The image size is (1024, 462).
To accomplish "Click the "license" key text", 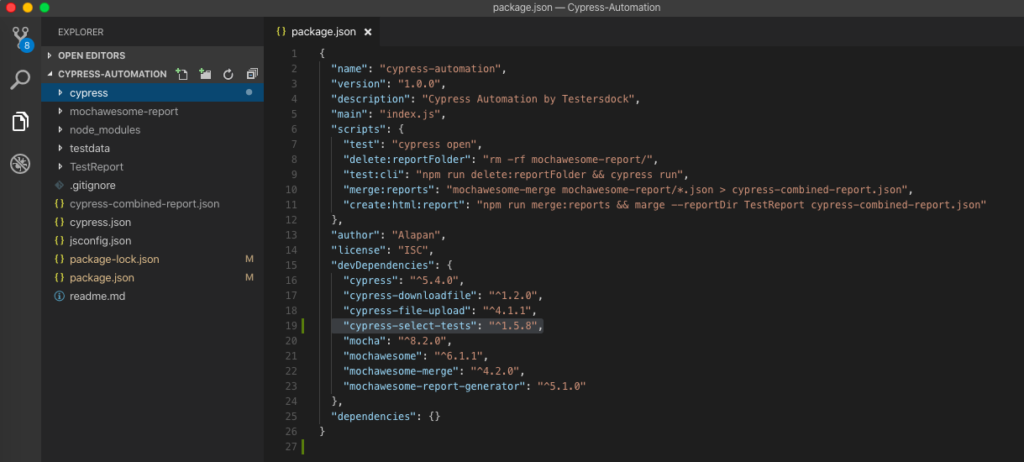I will [359, 250].
